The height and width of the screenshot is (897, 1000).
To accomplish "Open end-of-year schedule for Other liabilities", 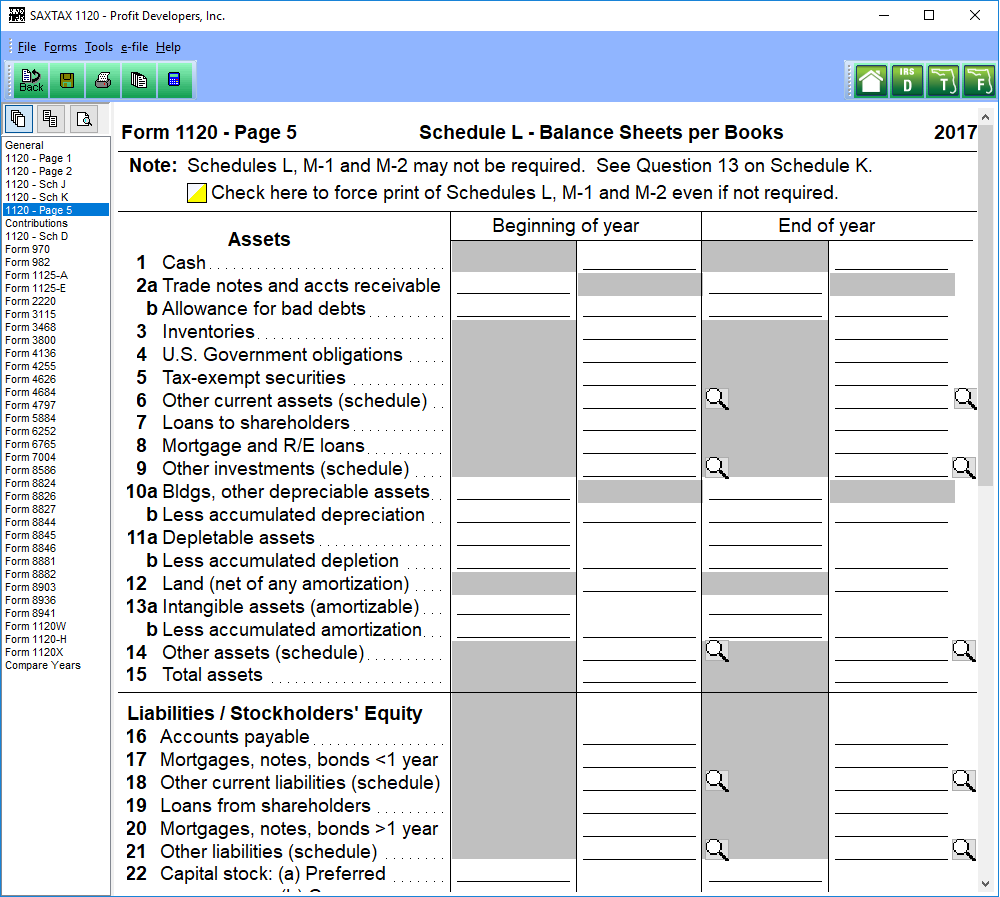I will tap(964, 849).
